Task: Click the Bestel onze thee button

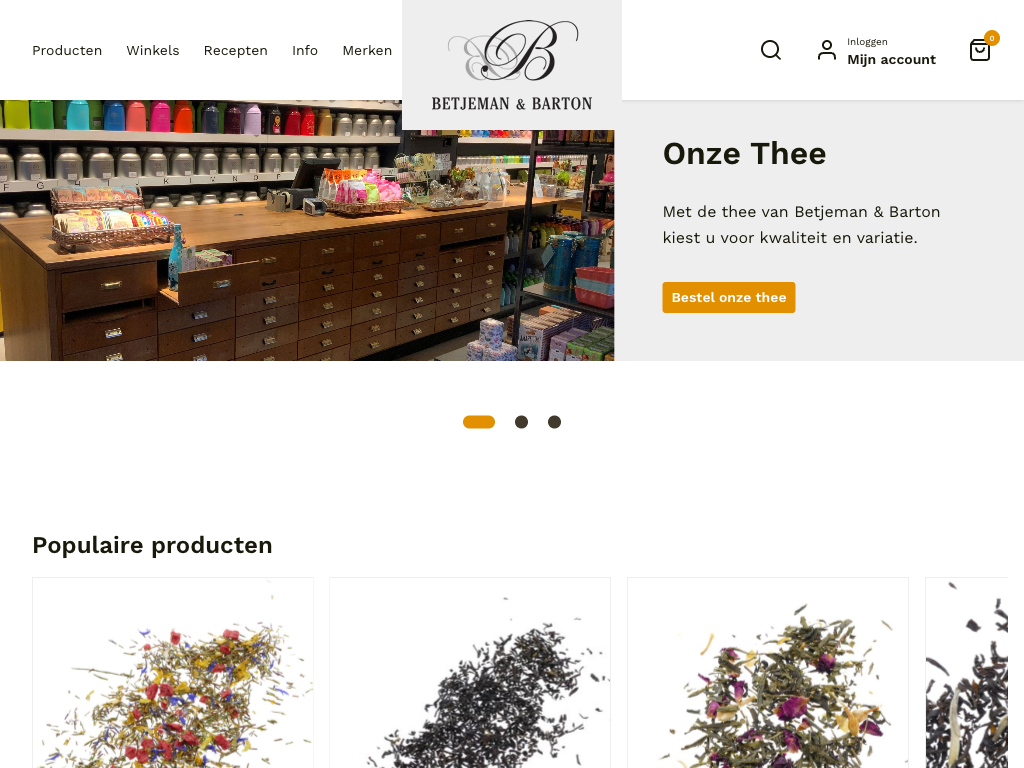Action: pos(729,297)
